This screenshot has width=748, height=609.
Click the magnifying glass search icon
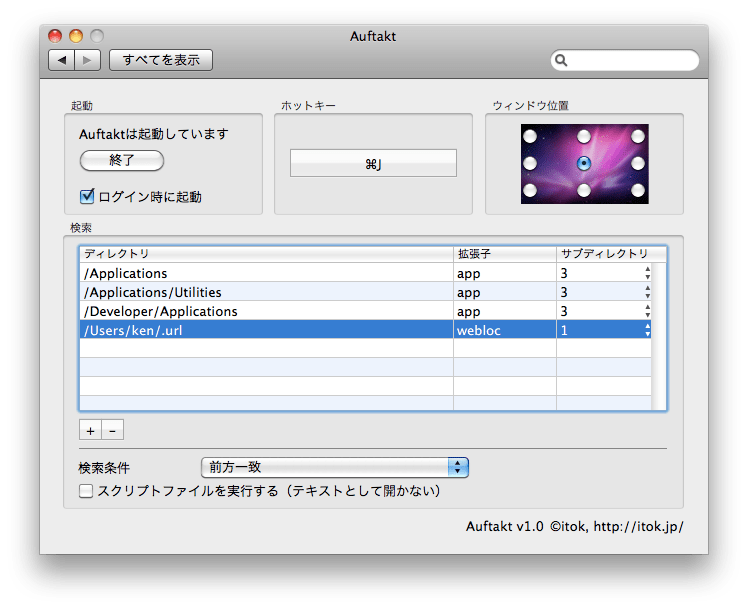(x=561, y=60)
